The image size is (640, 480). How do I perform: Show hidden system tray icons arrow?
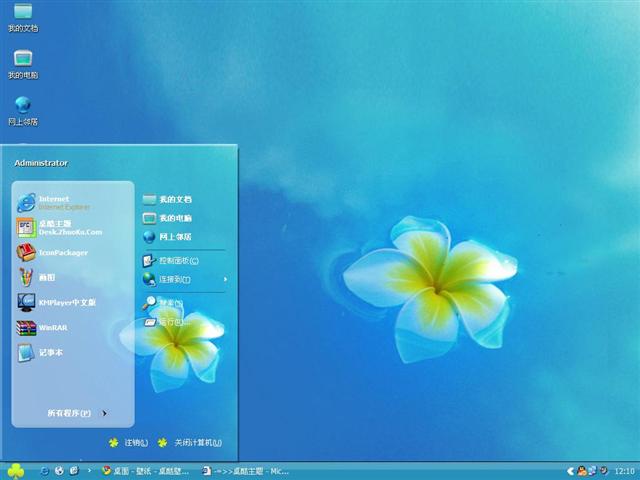pyautogui.click(x=570, y=471)
